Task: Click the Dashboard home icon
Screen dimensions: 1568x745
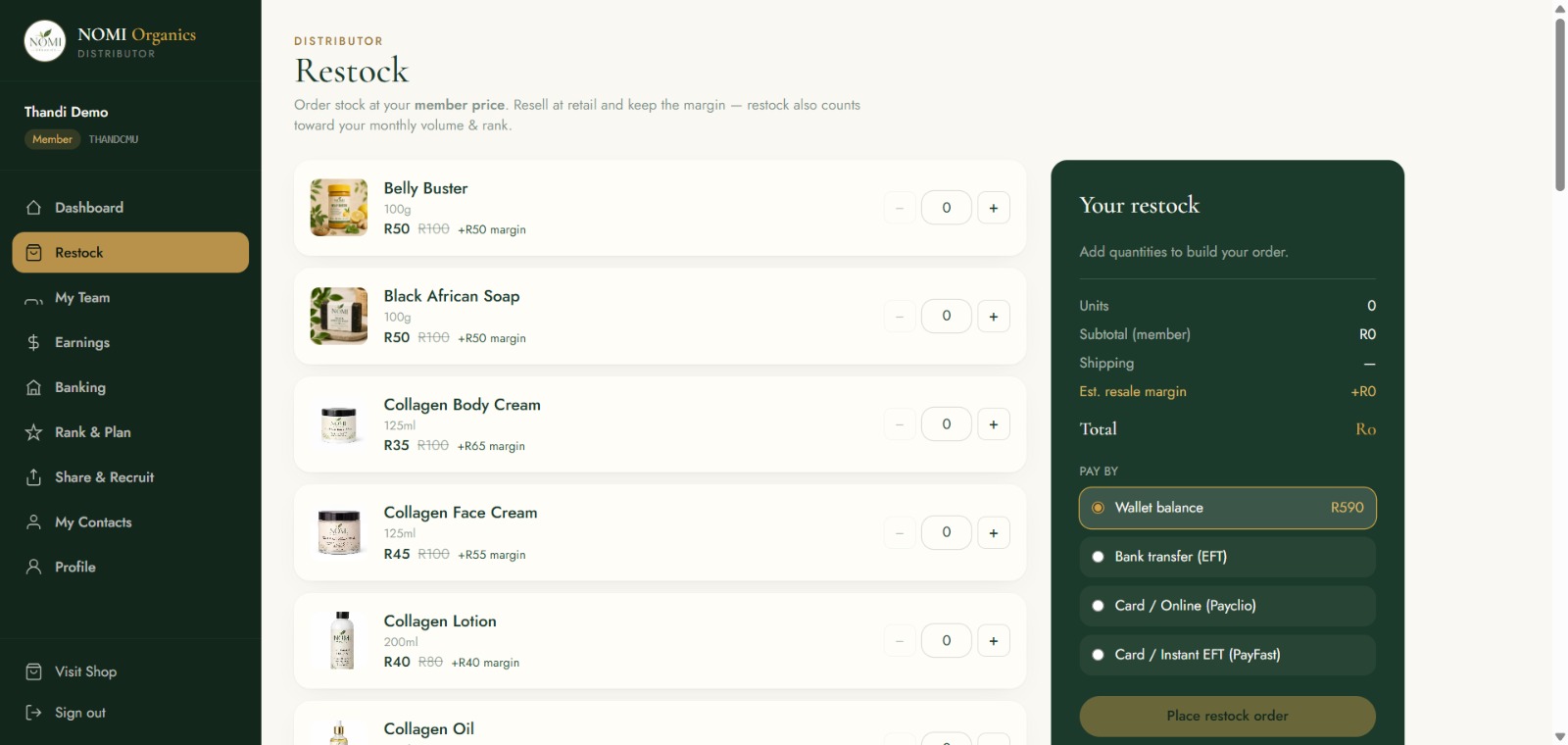Action: [x=33, y=208]
